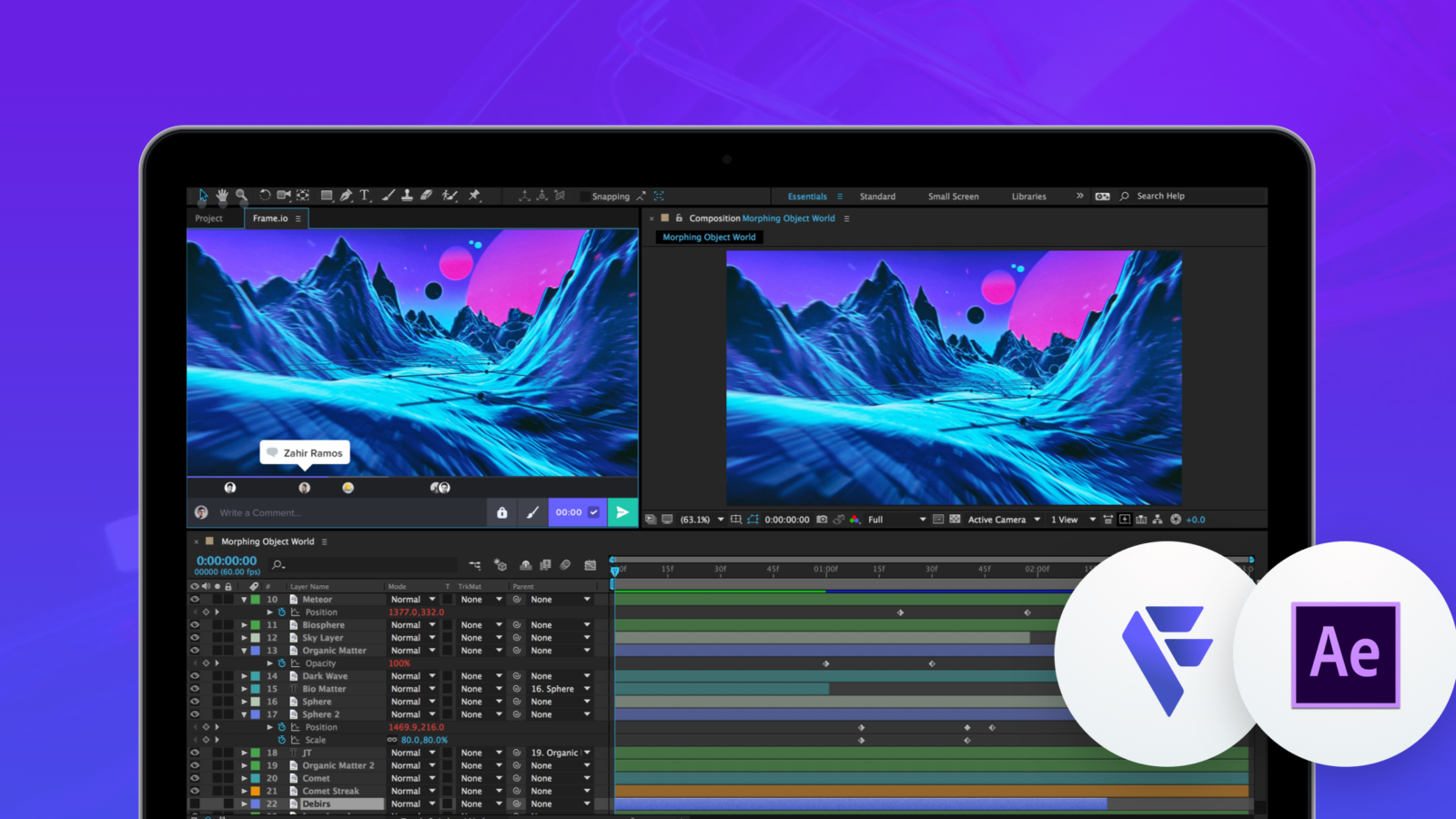Screen dimensions: 1456x819
Task: Select the Rotation tool
Action: pyautogui.click(x=265, y=196)
